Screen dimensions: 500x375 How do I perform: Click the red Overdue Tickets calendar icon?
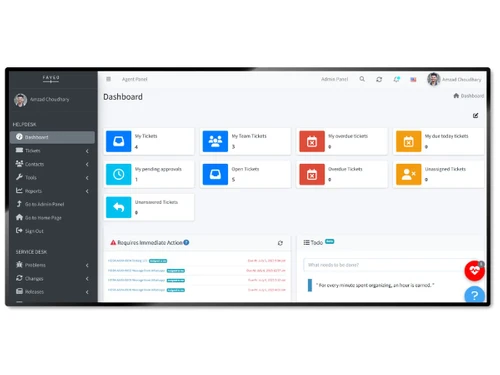(312, 174)
